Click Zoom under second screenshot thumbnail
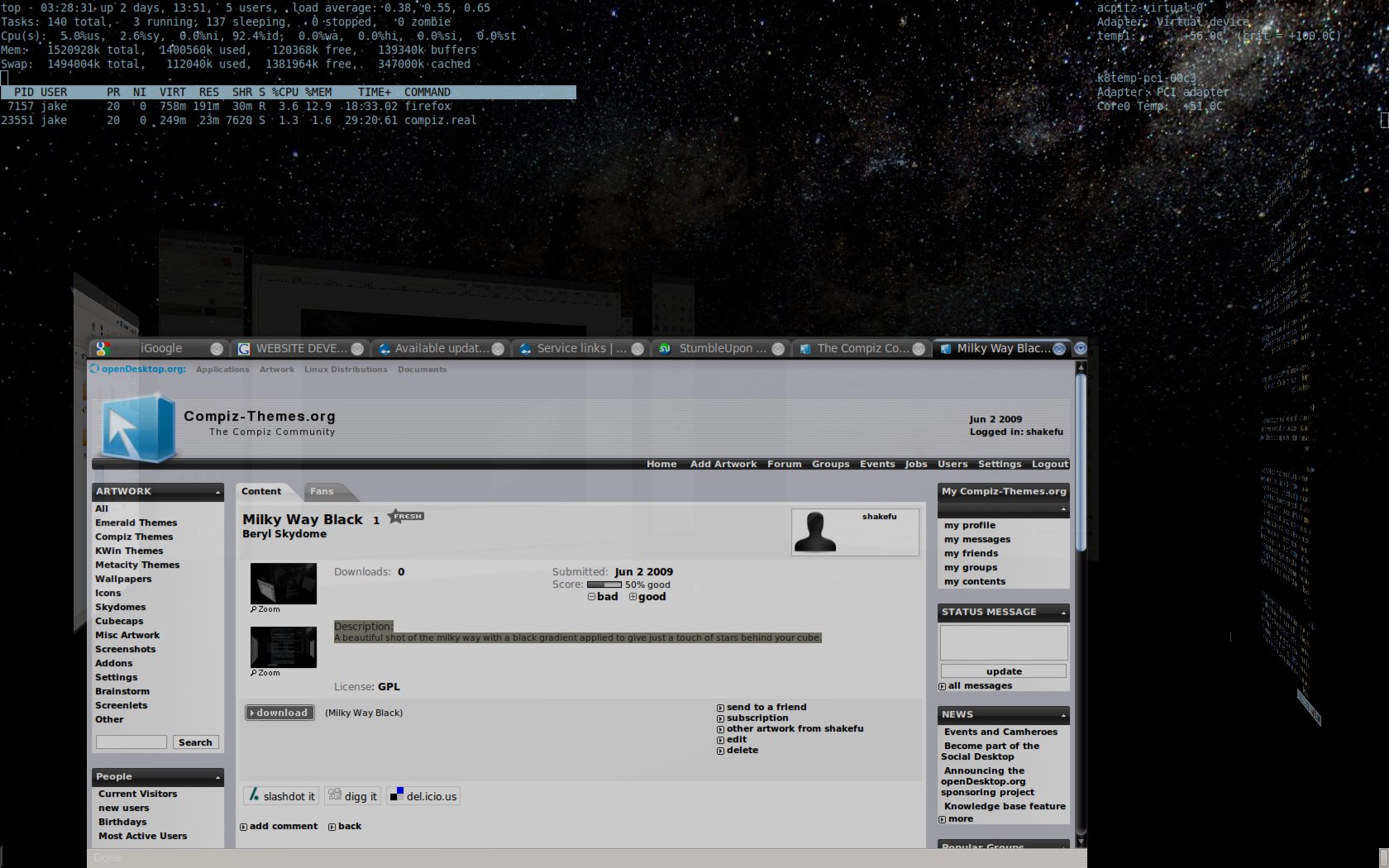 pos(265,673)
